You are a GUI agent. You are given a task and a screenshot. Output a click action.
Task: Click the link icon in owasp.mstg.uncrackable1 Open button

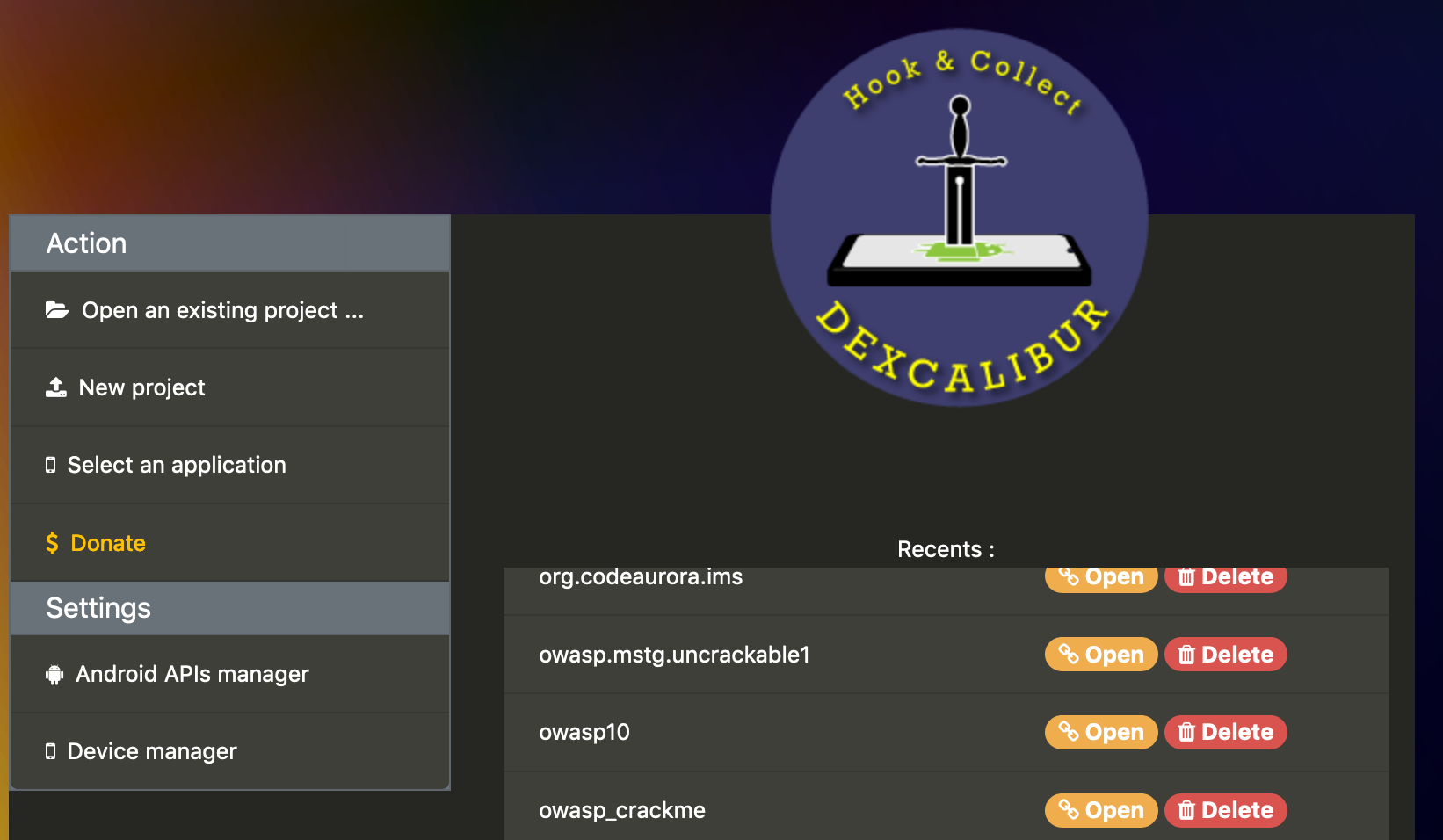coord(1069,654)
